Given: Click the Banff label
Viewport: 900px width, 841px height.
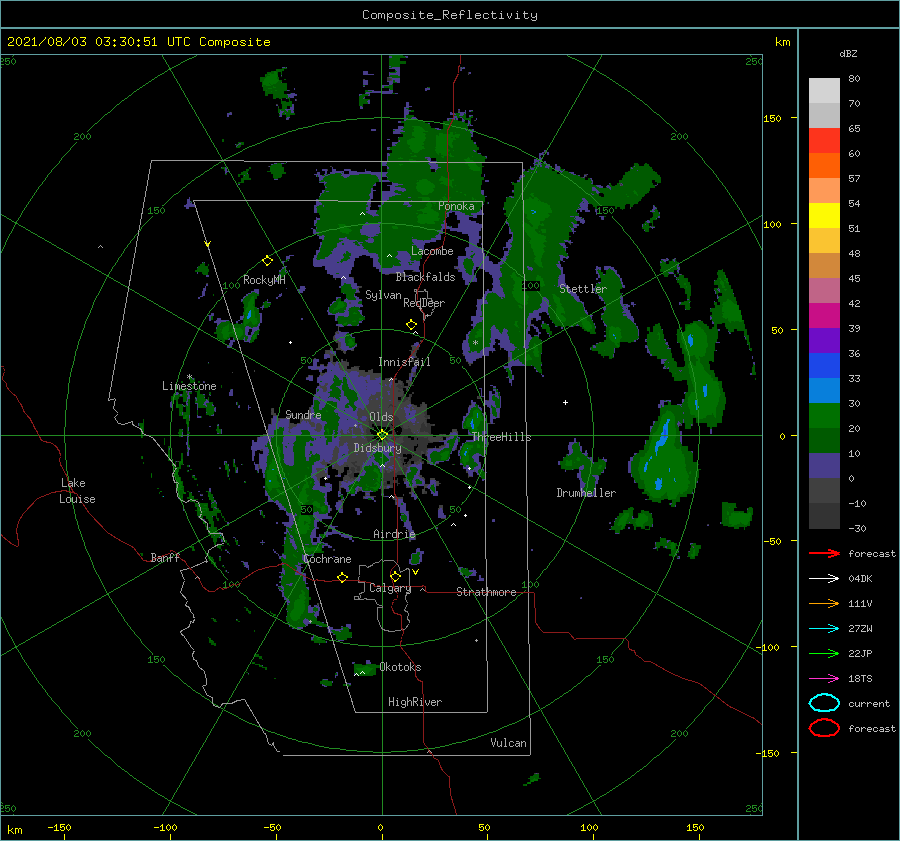Looking at the screenshot, I should tap(165, 557).
